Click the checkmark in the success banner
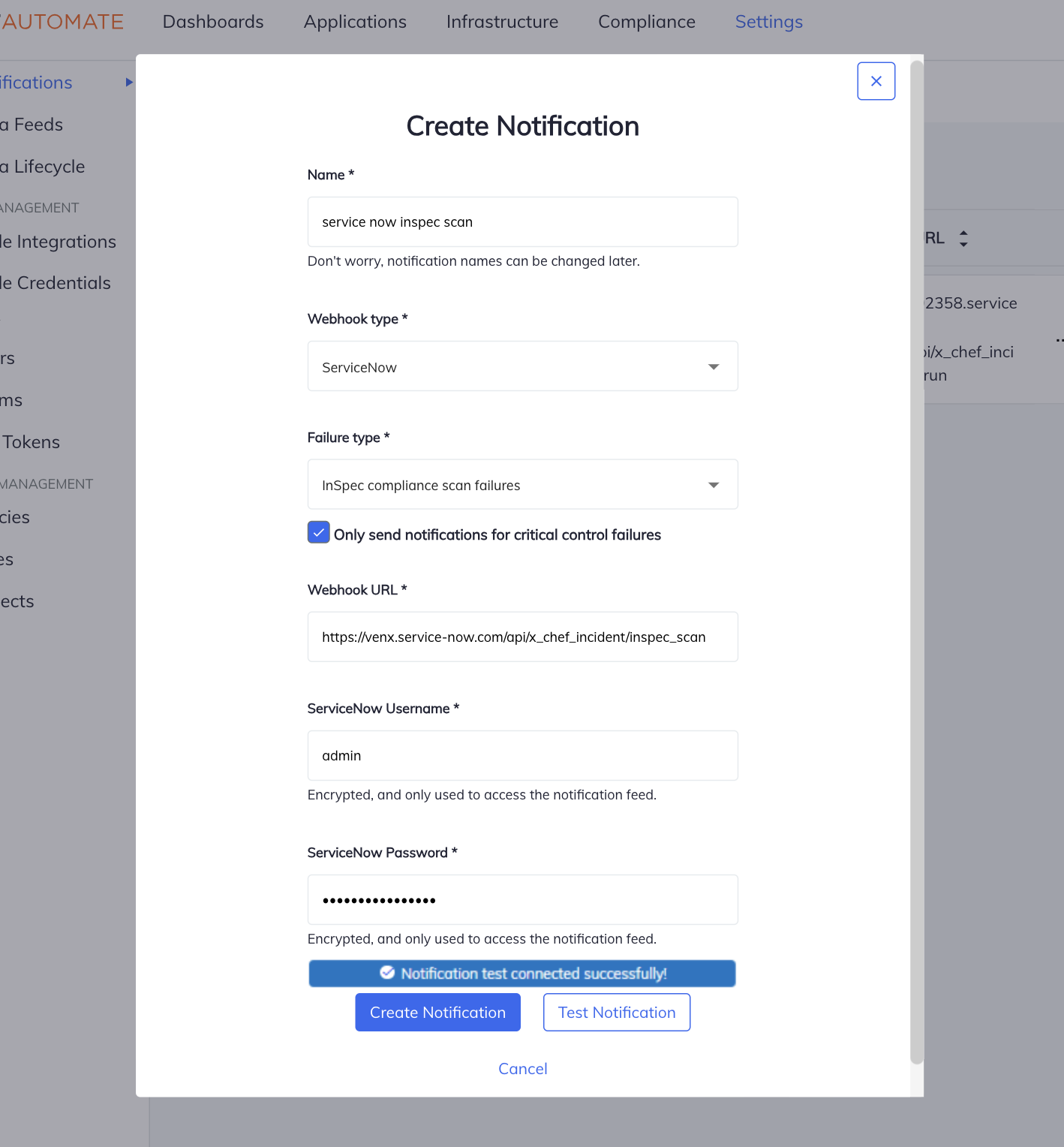 coord(386,973)
